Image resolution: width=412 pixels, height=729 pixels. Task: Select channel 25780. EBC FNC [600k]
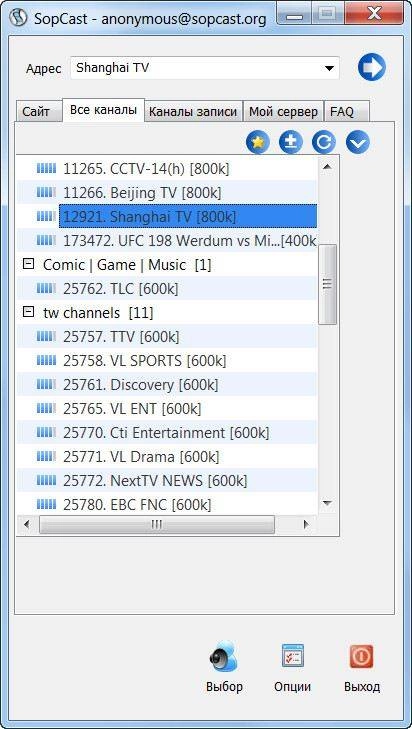coord(137,504)
